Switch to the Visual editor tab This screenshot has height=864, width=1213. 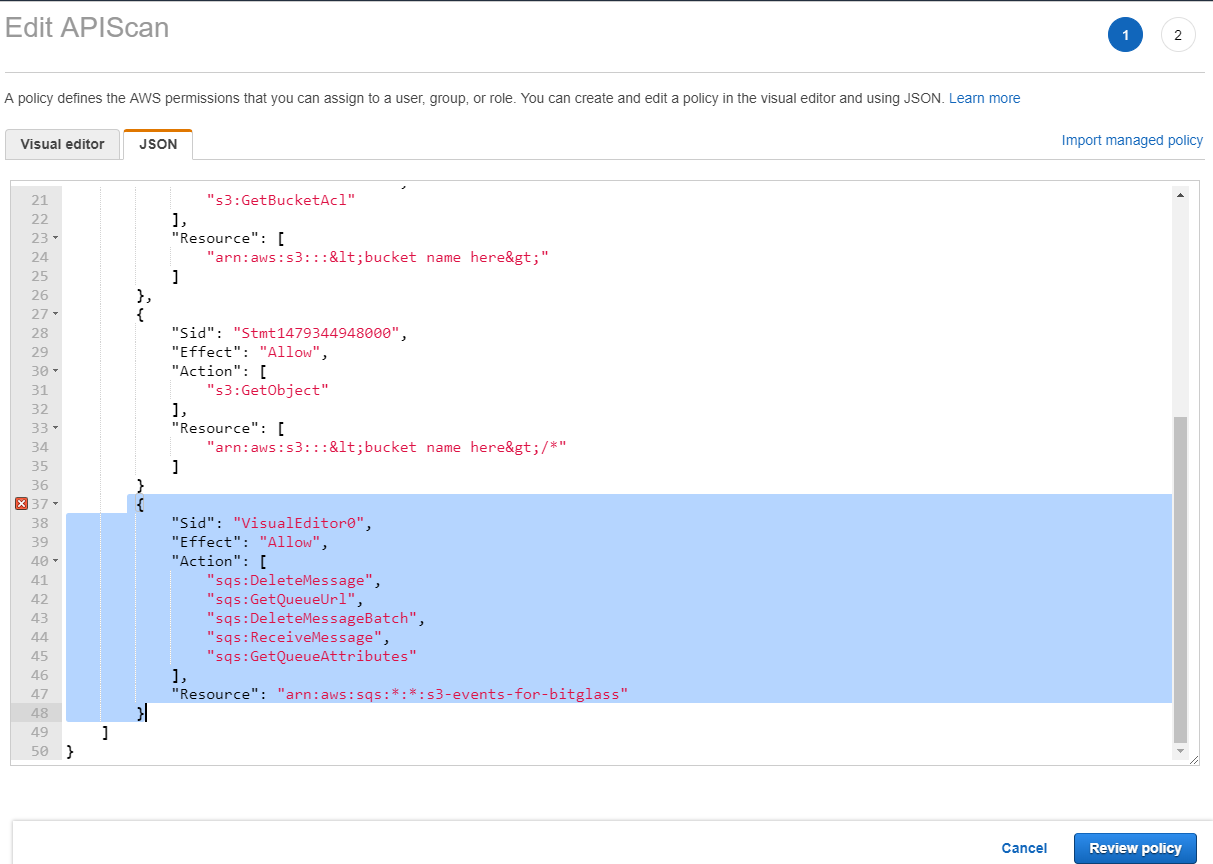62,144
